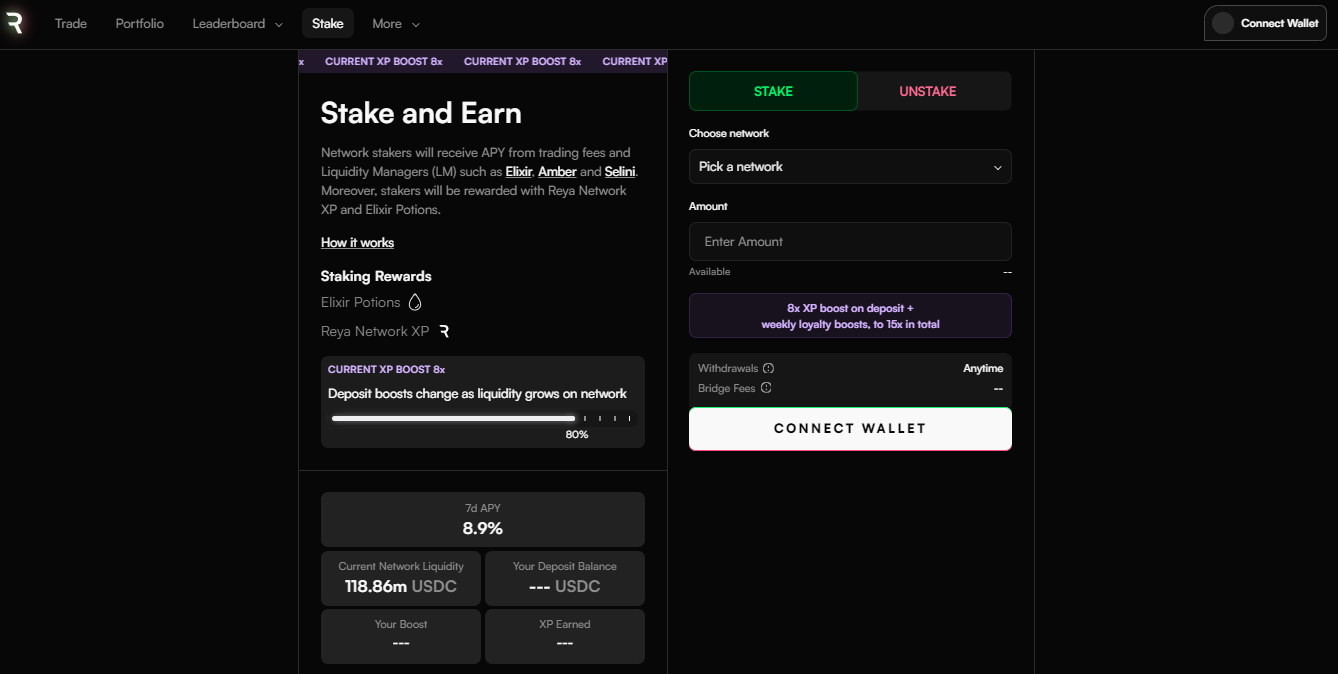This screenshot has height=674, width=1338.
Task: Click the Reya logo in top-left corner
Action: coord(14,23)
